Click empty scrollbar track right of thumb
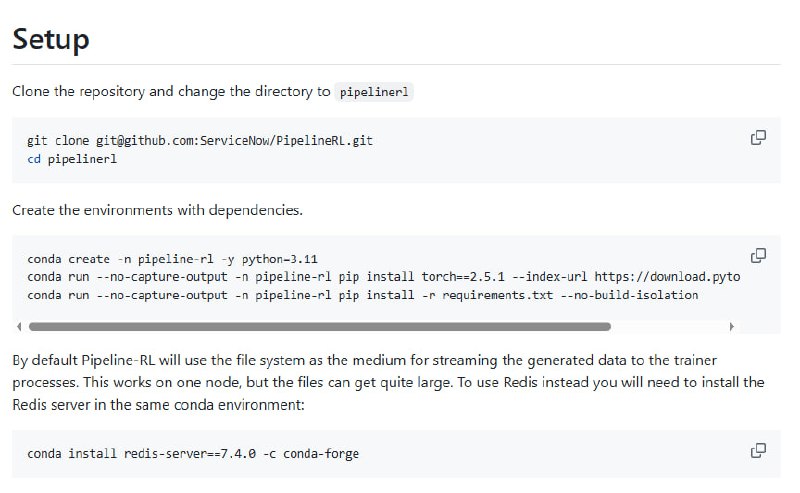Image resolution: width=800 pixels, height=493 pixels. [x=668, y=326]
